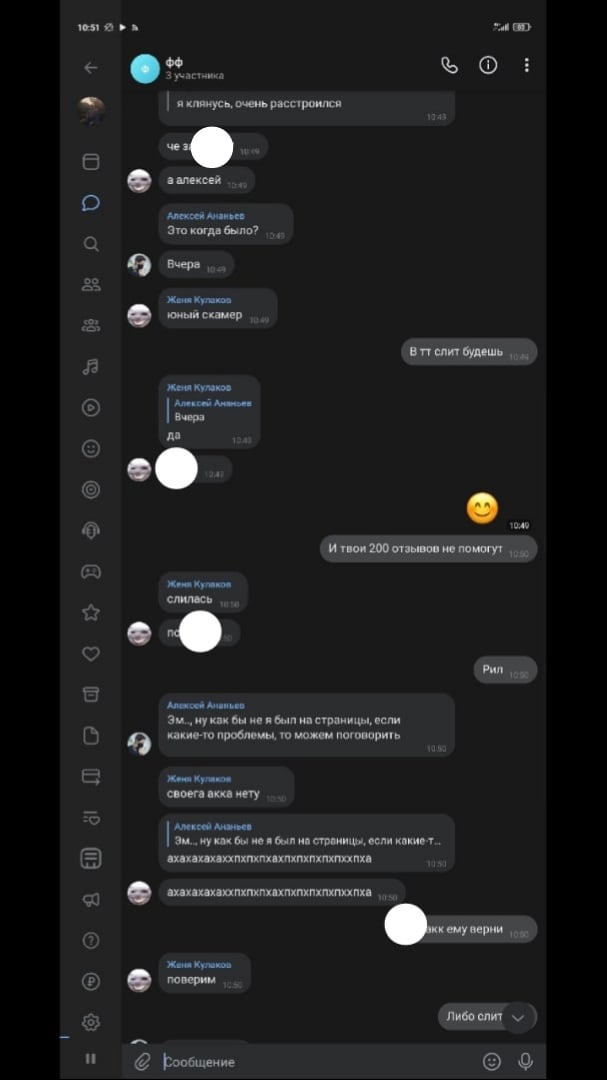This screenshot has width=607, height=1080.
Task: Start a call with phone icon
Action: click(x=449, y=65)
